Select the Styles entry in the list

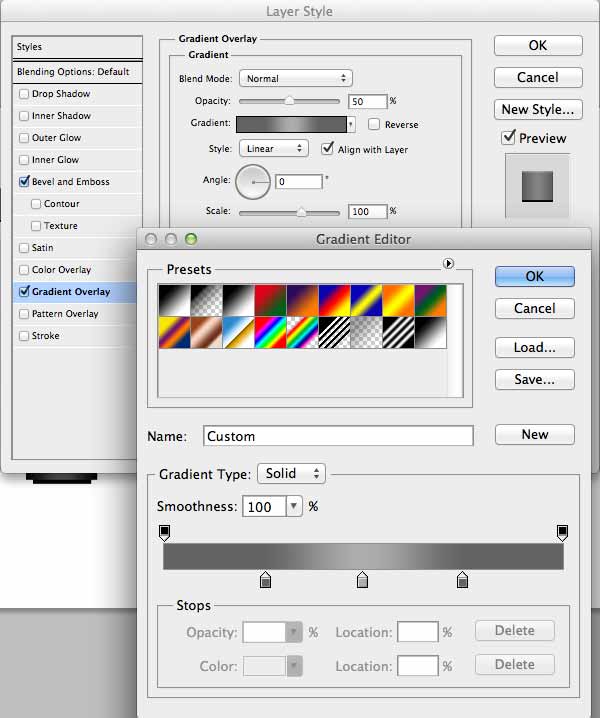click(77, 47)
